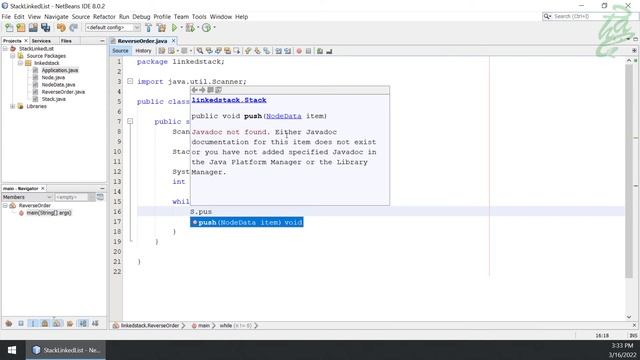Open the Members dropdown in Navigator

27,197
